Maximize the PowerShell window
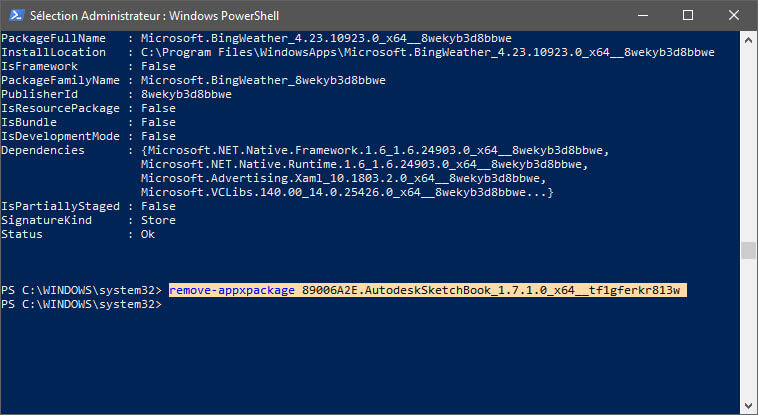758x415 pixels. pyautogui.click(x=688, y=15)
